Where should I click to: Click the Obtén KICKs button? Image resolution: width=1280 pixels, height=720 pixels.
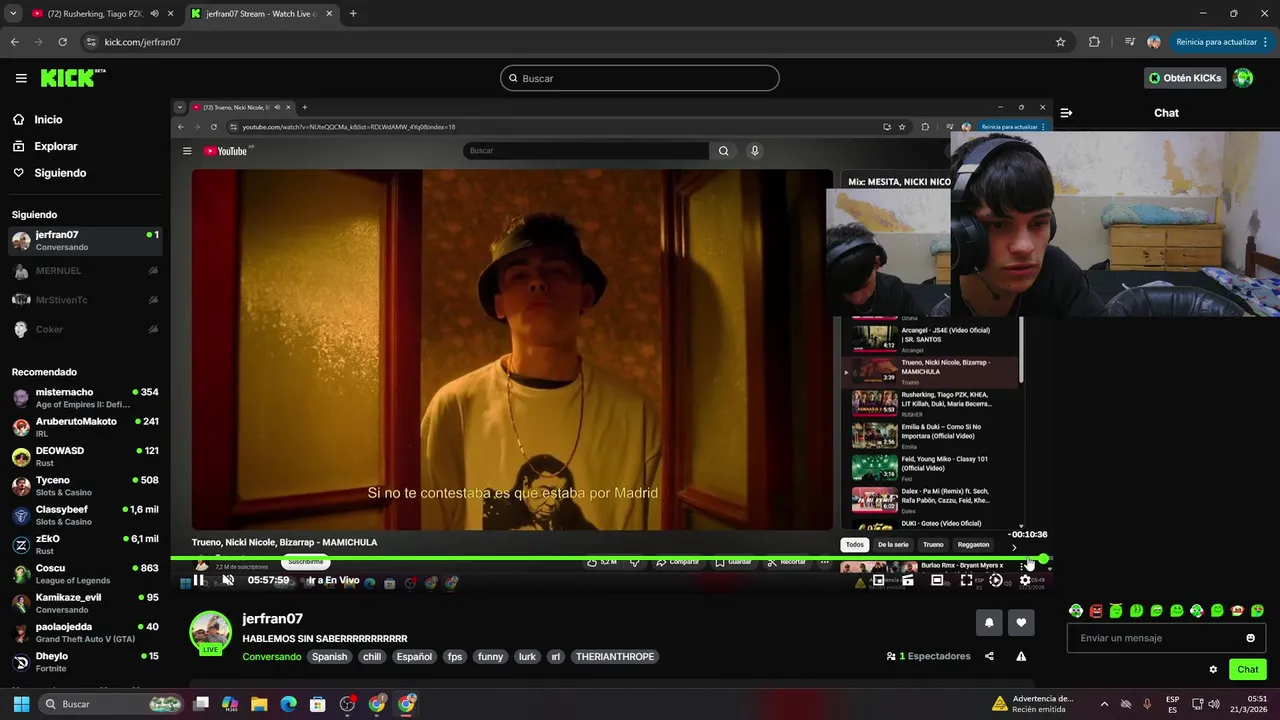pyautogui.click(x=1185, y=78)
